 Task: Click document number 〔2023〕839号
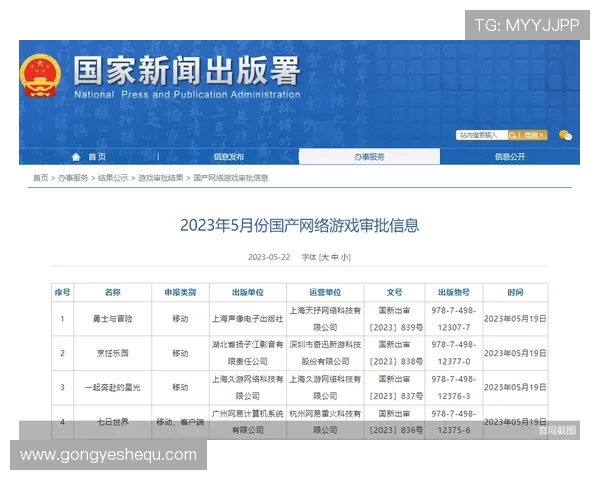(396, 328)
